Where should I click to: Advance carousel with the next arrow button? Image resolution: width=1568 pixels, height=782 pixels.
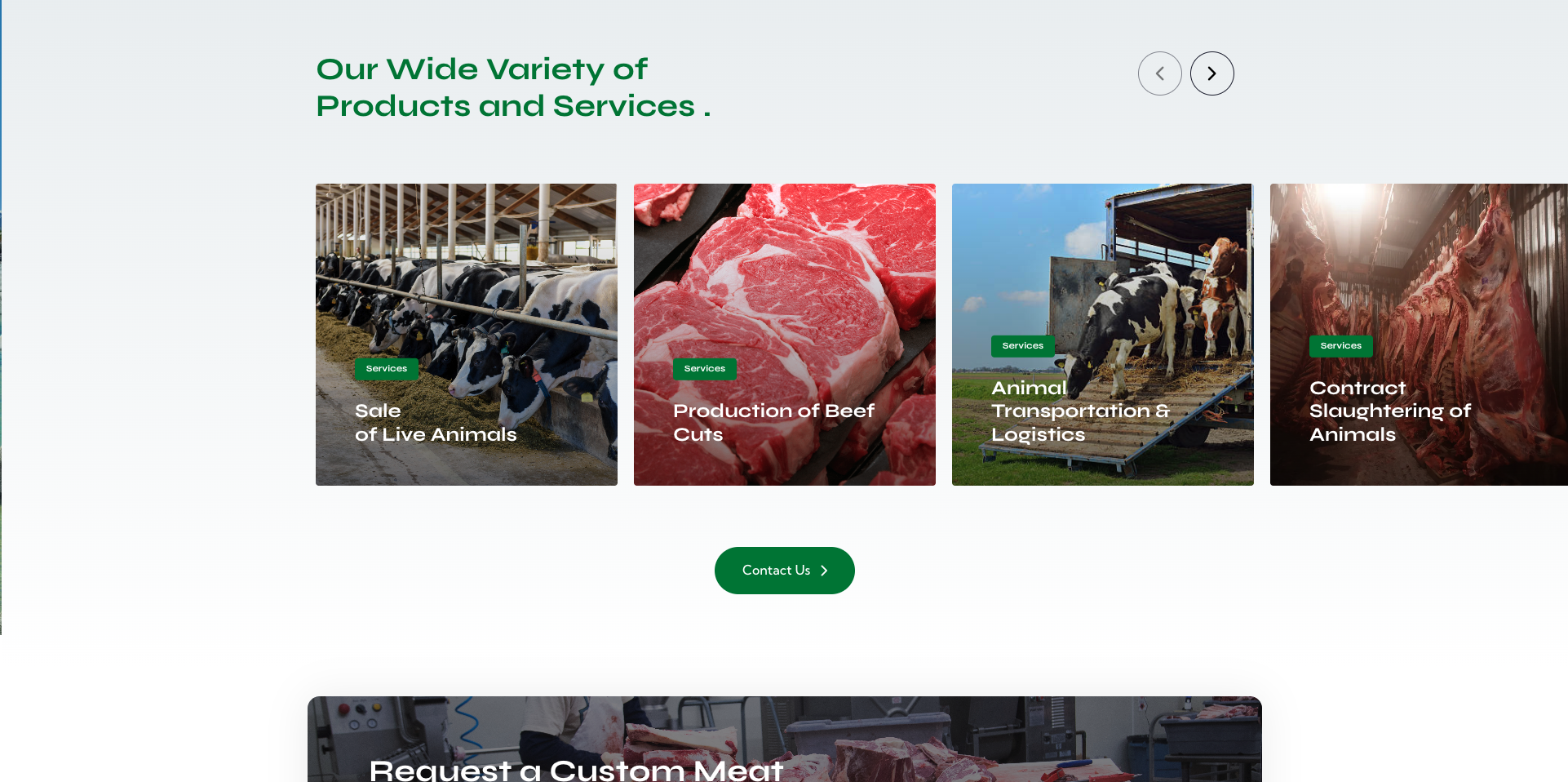point(1211,73)
